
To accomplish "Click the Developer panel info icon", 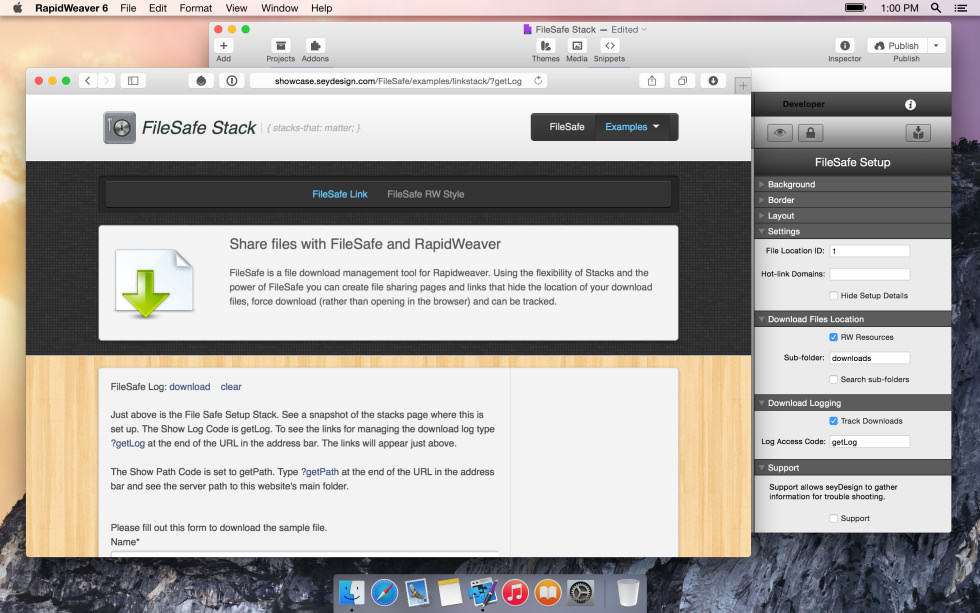I will point(910,104).
